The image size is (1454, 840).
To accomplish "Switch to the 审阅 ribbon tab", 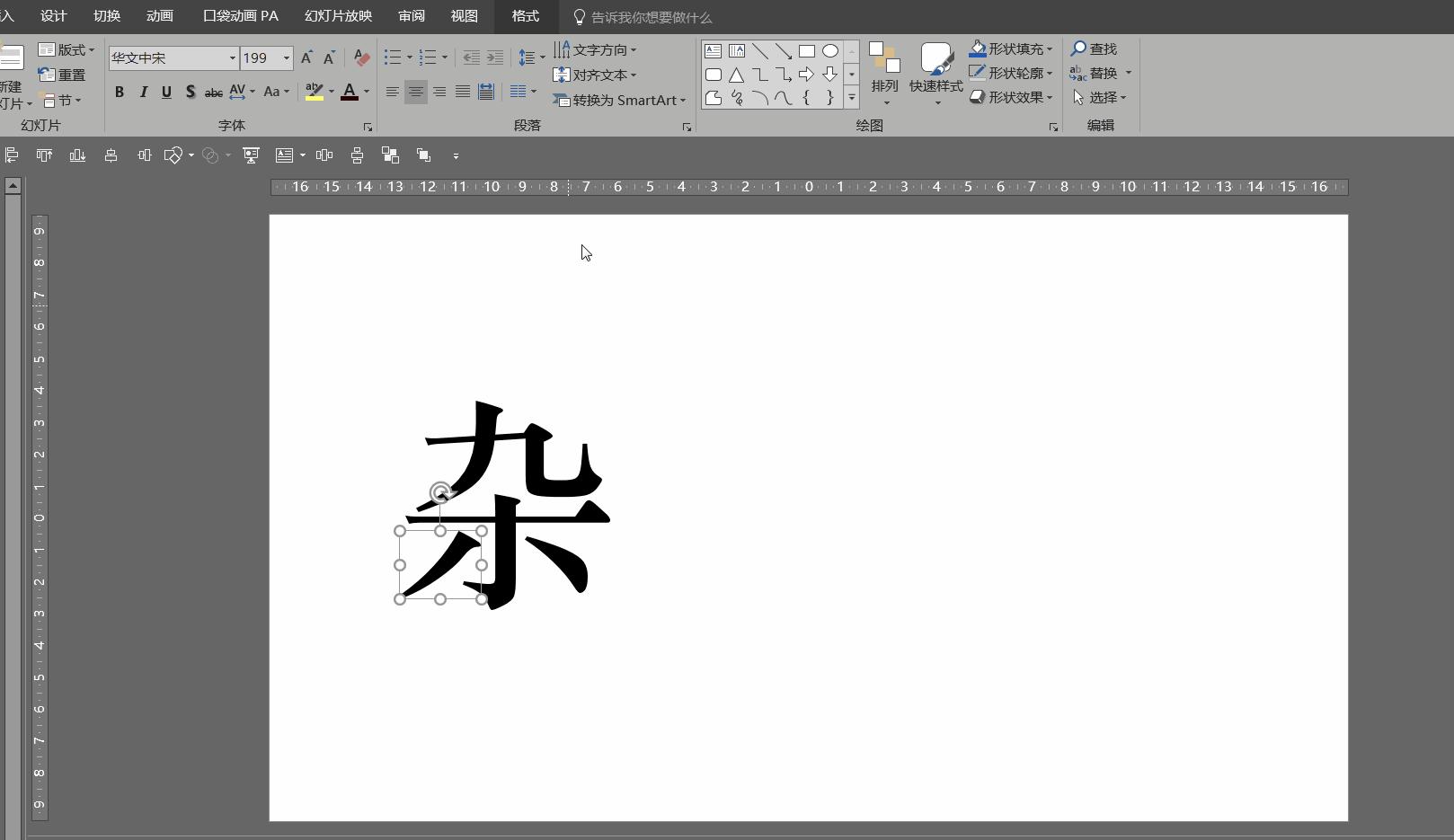I will 411,15.
